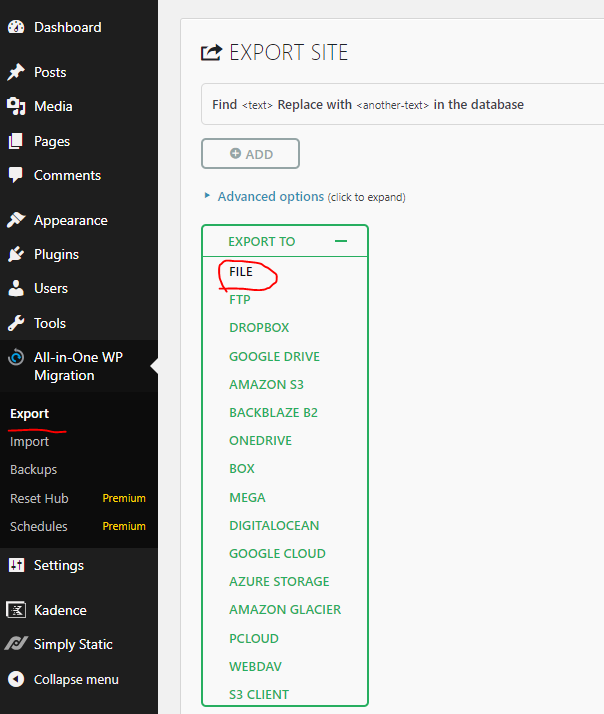Click the Posts pushpin icon

[16, 72]
